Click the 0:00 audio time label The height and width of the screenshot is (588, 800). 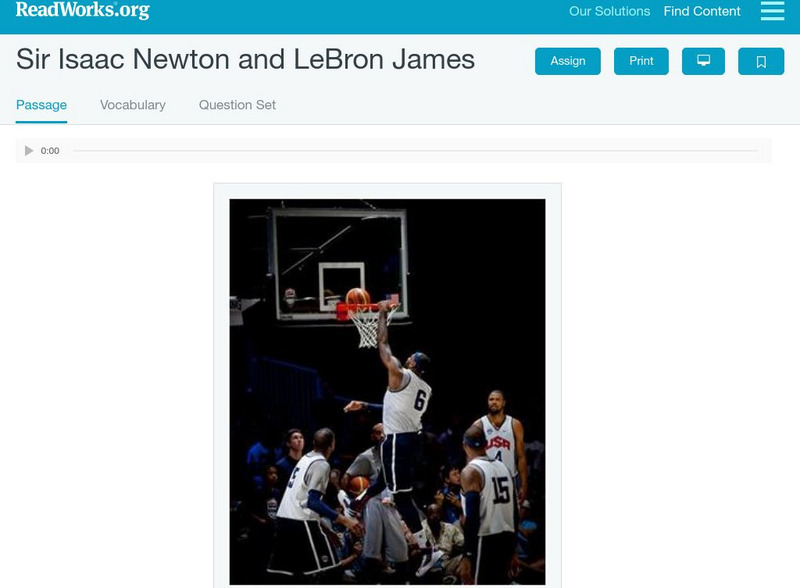50,151
